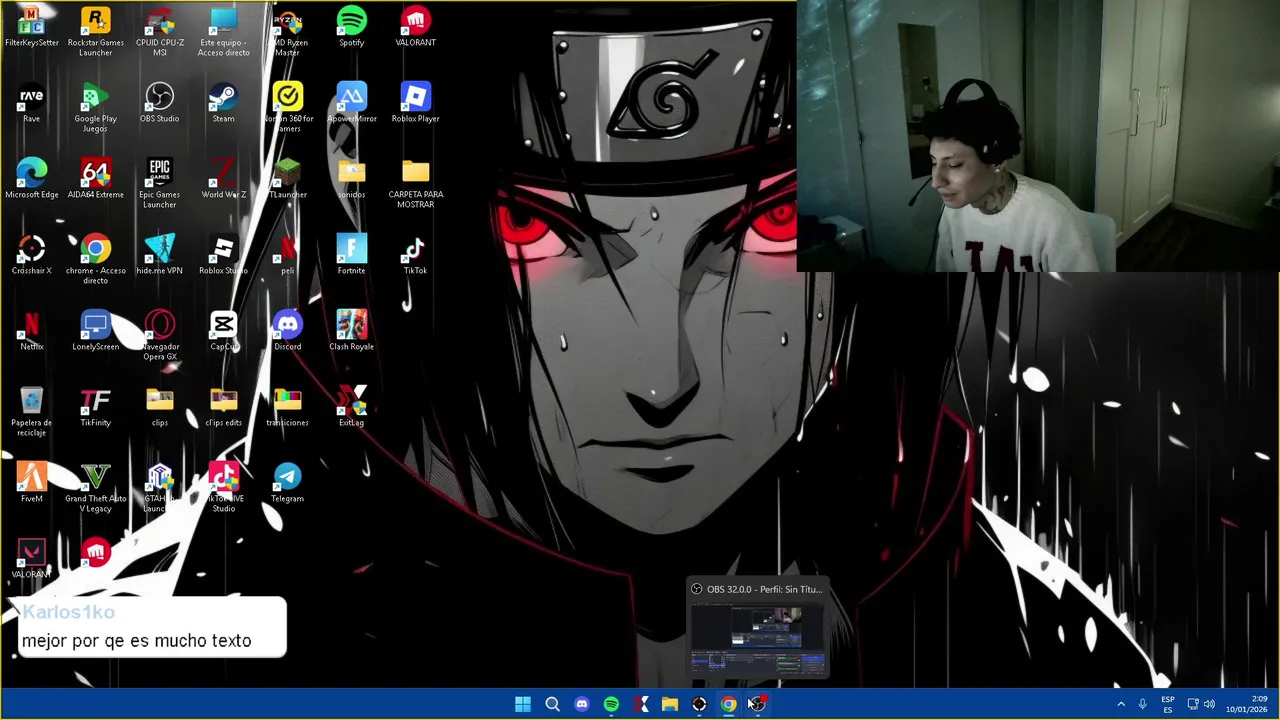Open the clips edits folder
The width and height of the screenshot is (1280, 720).
pos(224,407)
